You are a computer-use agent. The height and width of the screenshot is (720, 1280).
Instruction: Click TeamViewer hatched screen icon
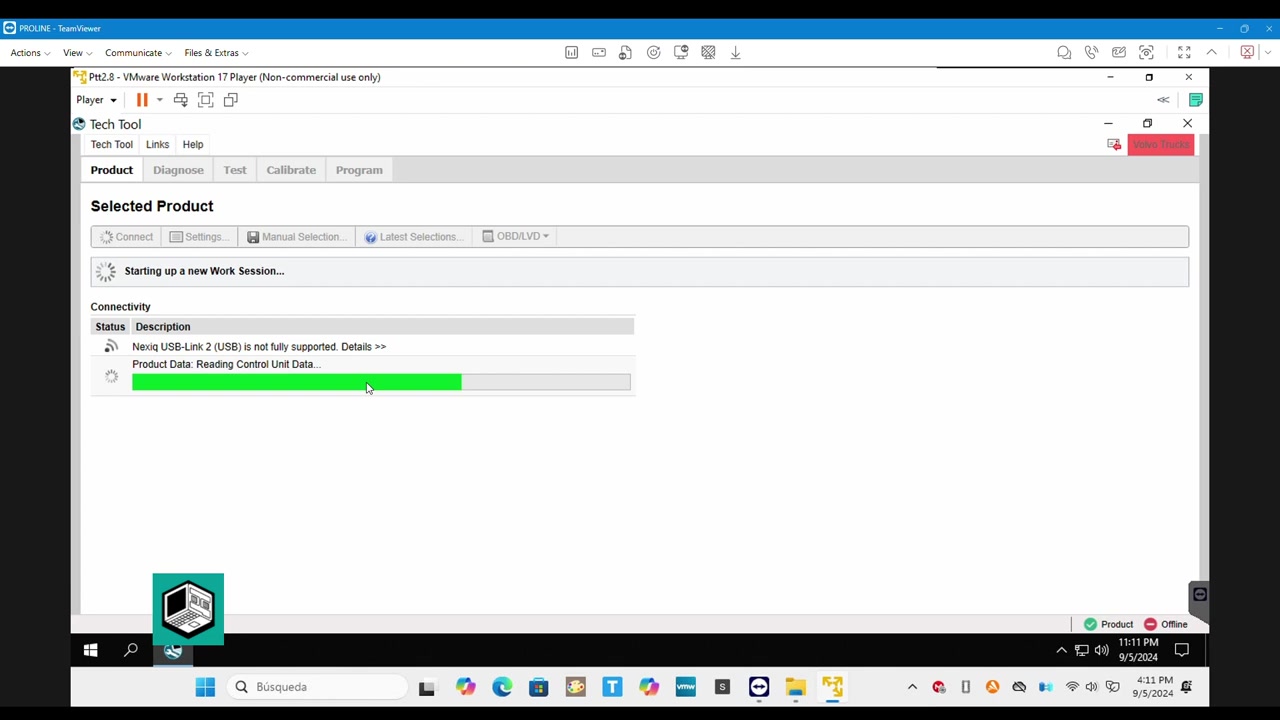tap(708, 53)
